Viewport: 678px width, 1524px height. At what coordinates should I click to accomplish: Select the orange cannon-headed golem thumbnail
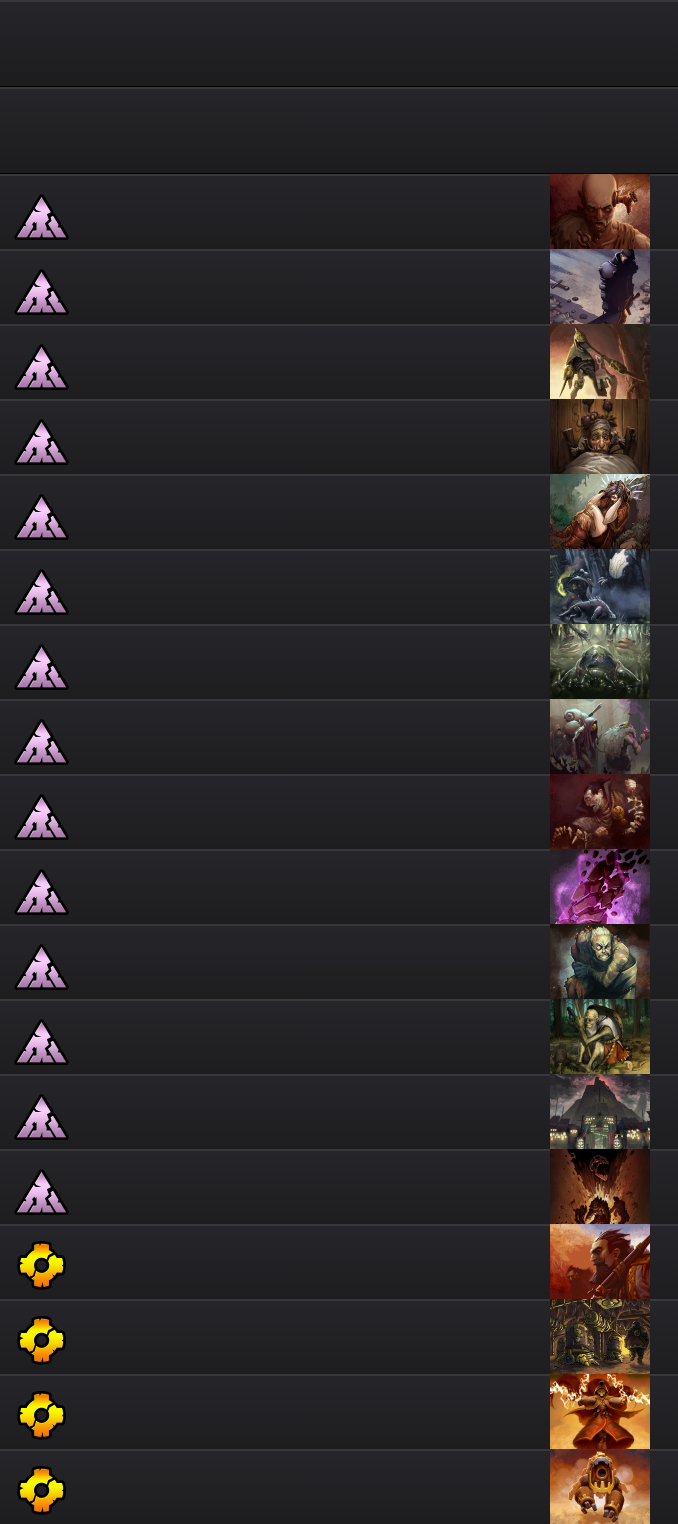[600, 1487]
